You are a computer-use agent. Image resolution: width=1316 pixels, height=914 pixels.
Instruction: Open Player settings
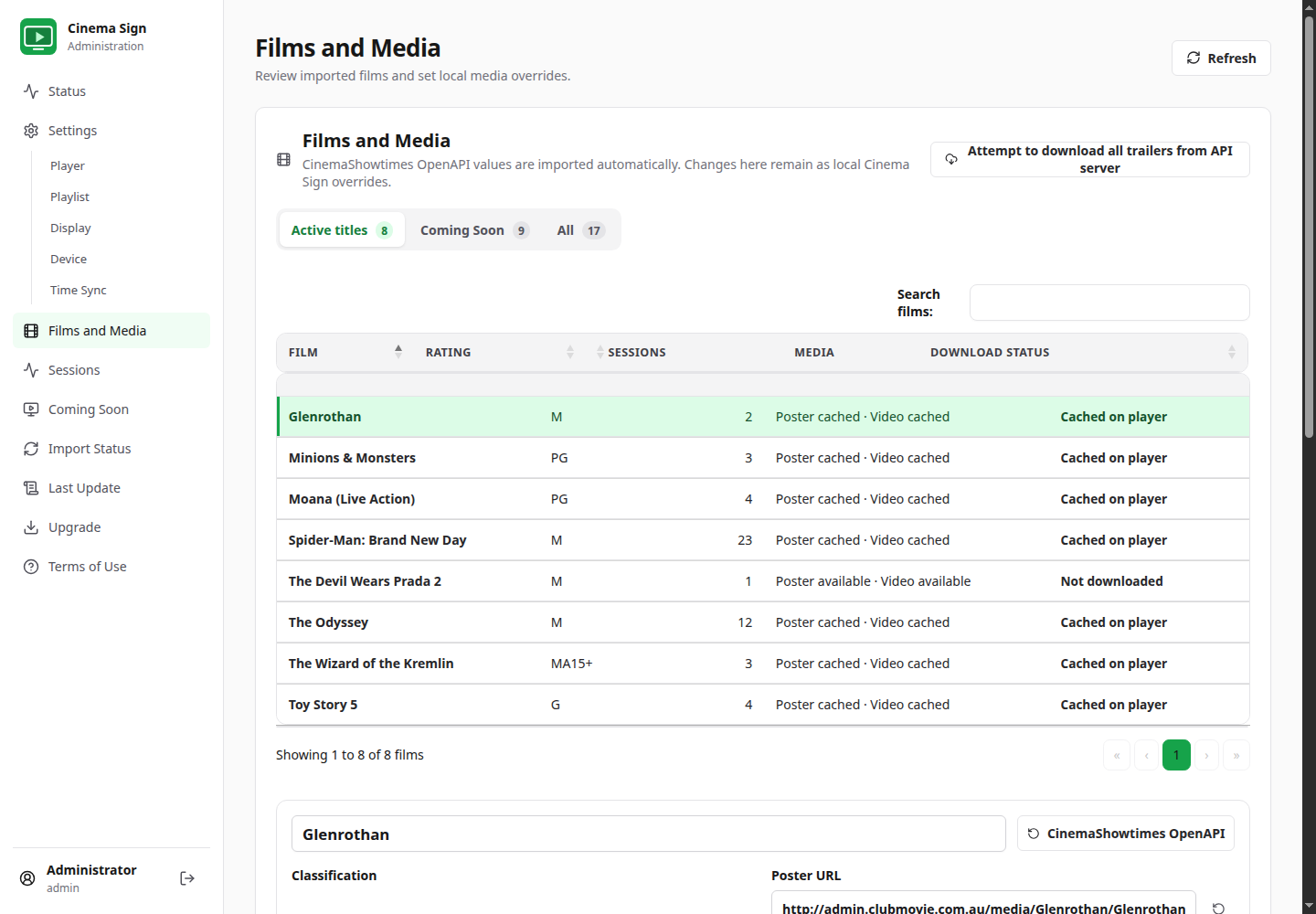pyautogui.click(x=68, y=166)
